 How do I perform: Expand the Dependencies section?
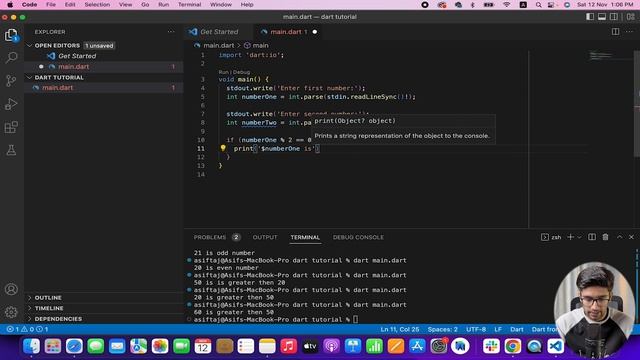pos(58,319)
